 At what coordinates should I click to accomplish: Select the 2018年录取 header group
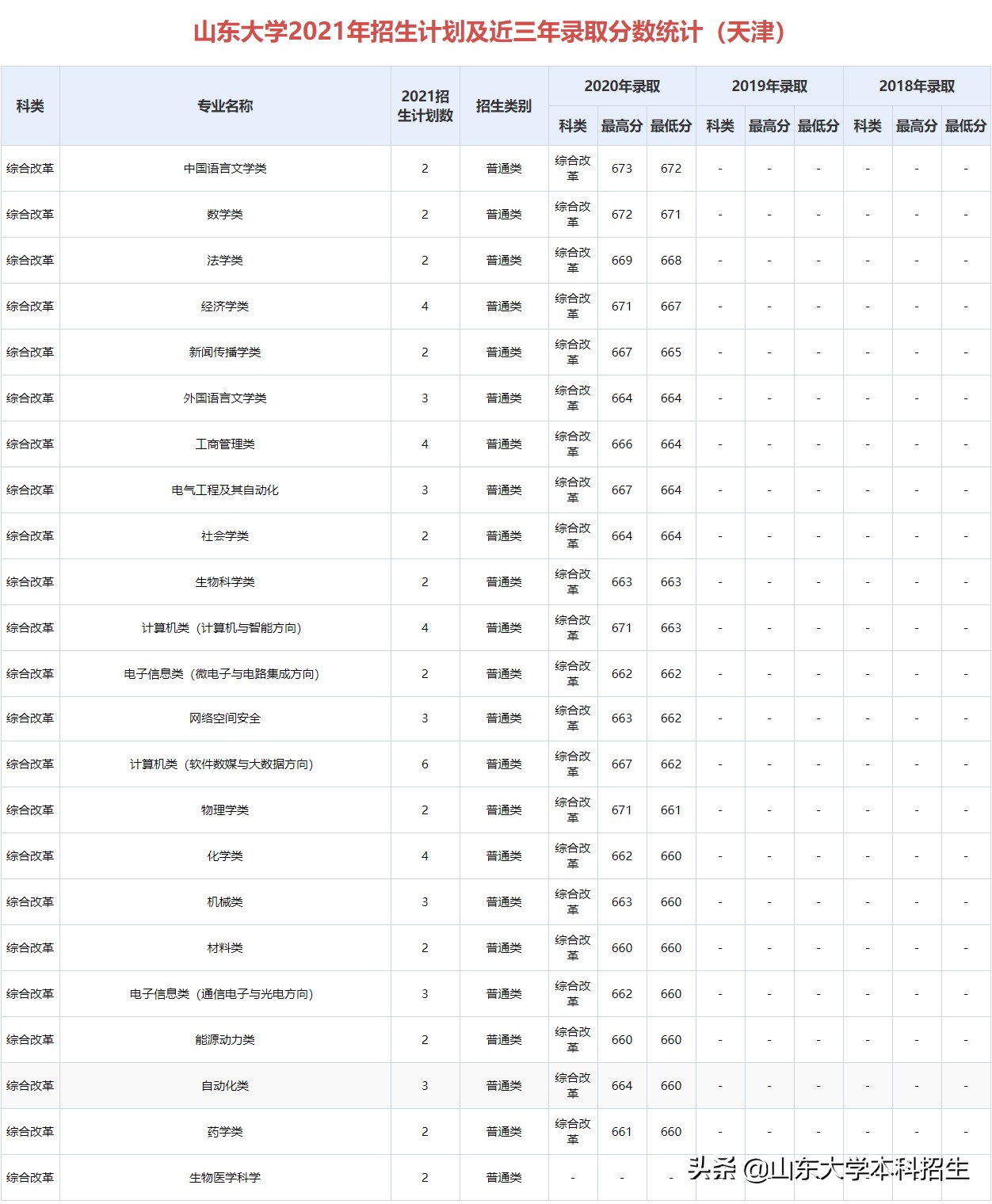(x=916, y=82)
